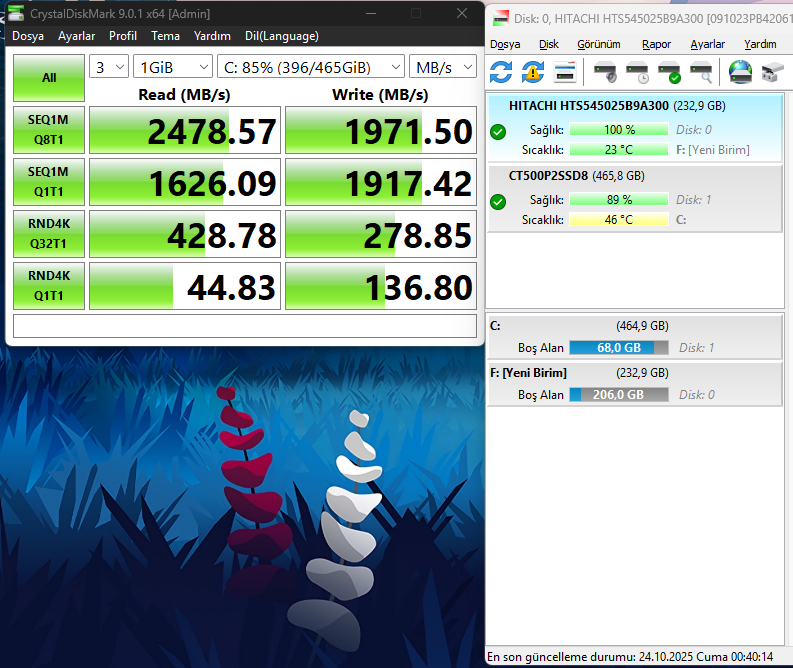
Task: Click the RND4K Q1T1 write value 136.80
Action: 381,286
